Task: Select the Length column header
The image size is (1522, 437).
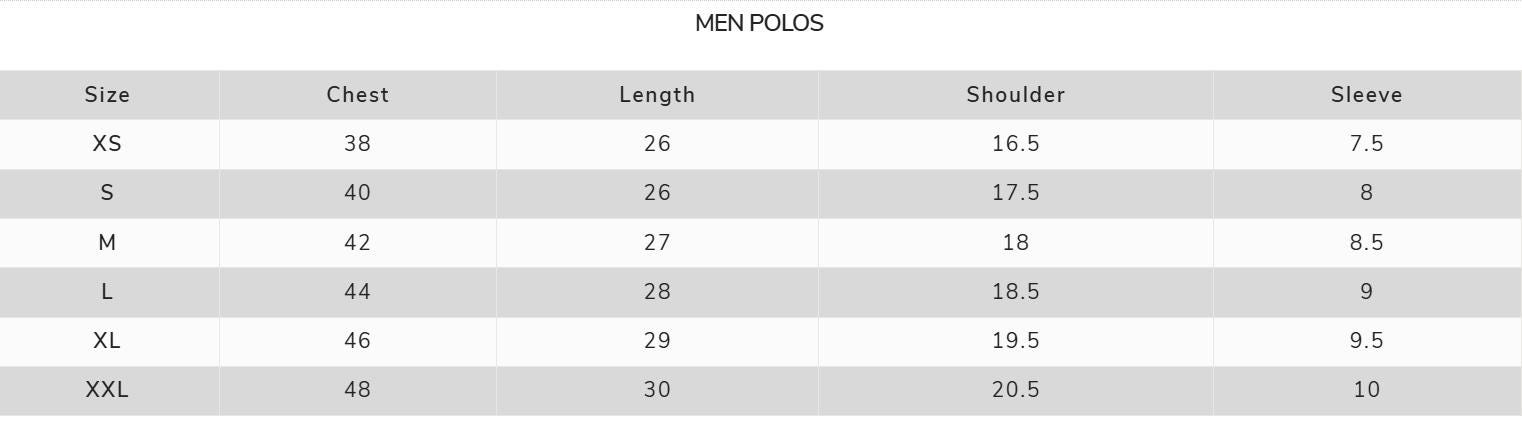Action: pyautogui.click(x=657, y=95)
